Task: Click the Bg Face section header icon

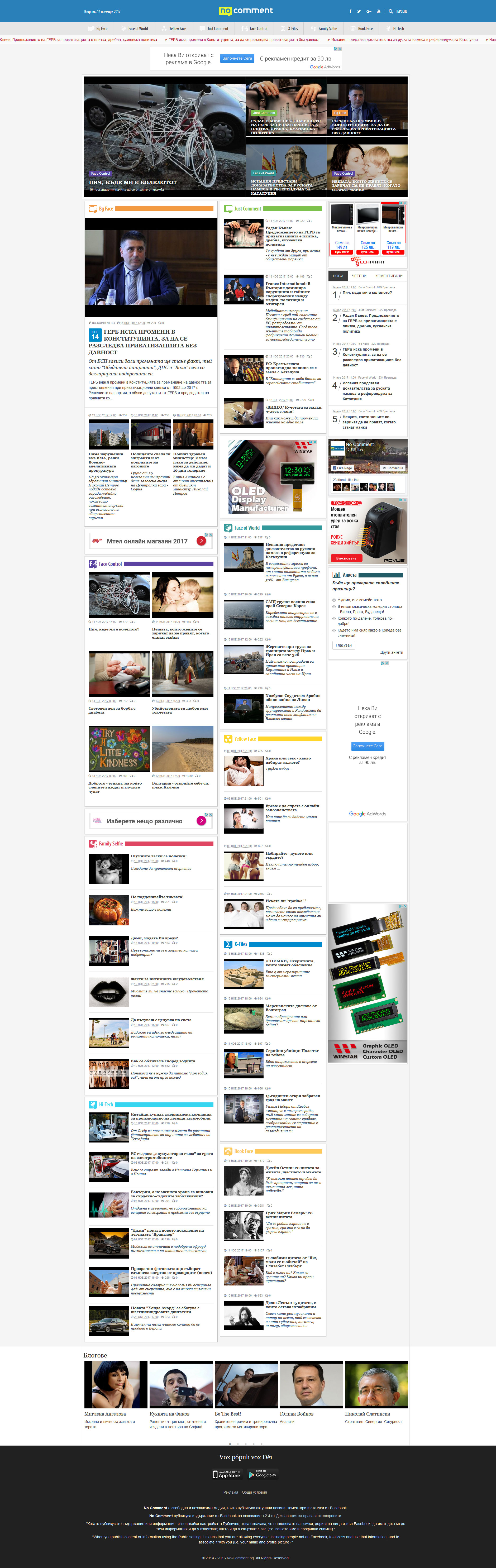Action: point(93,209)
